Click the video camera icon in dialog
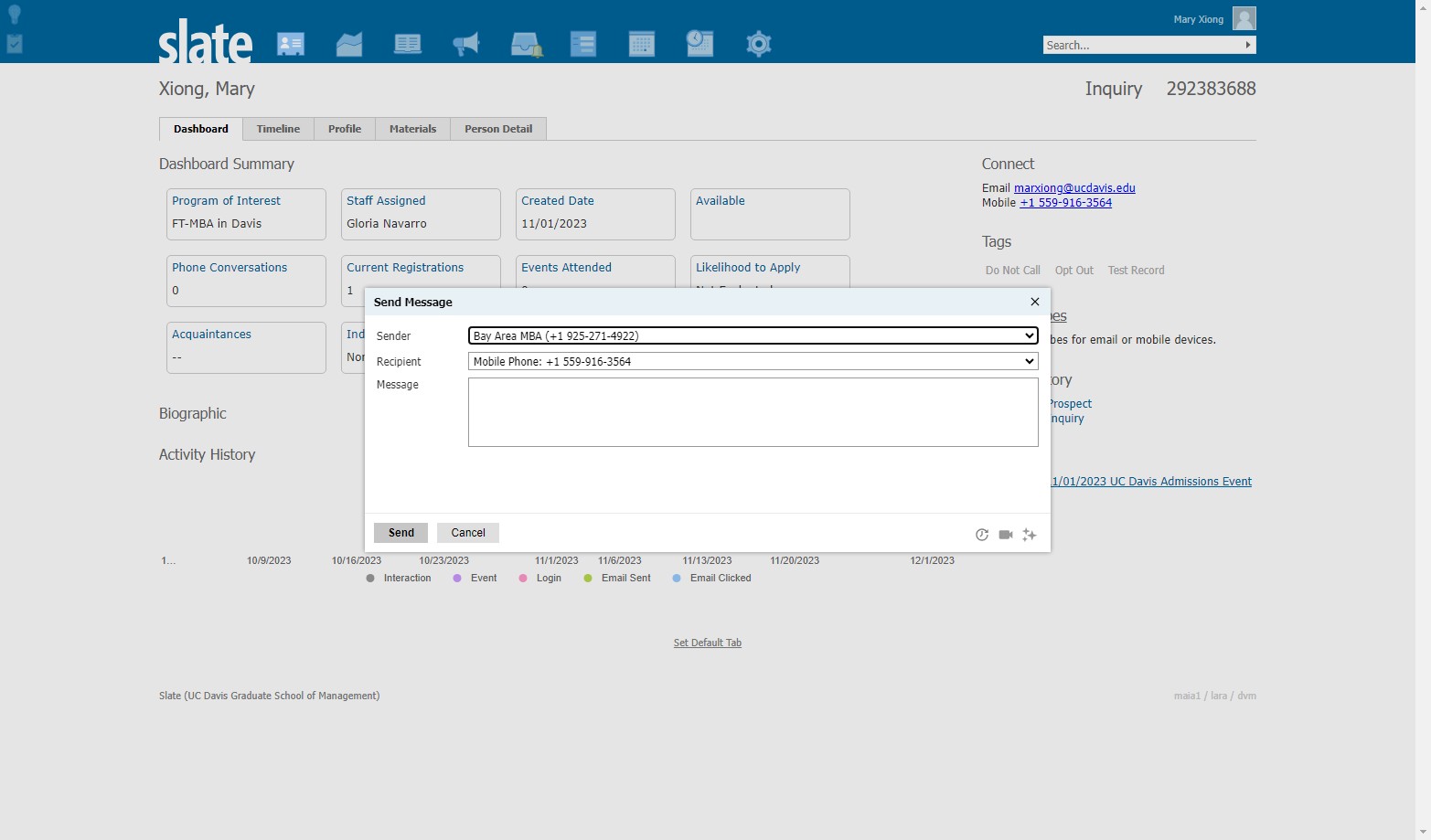The width and height of the screenshot is (1431, 840). pos(1006,535)
